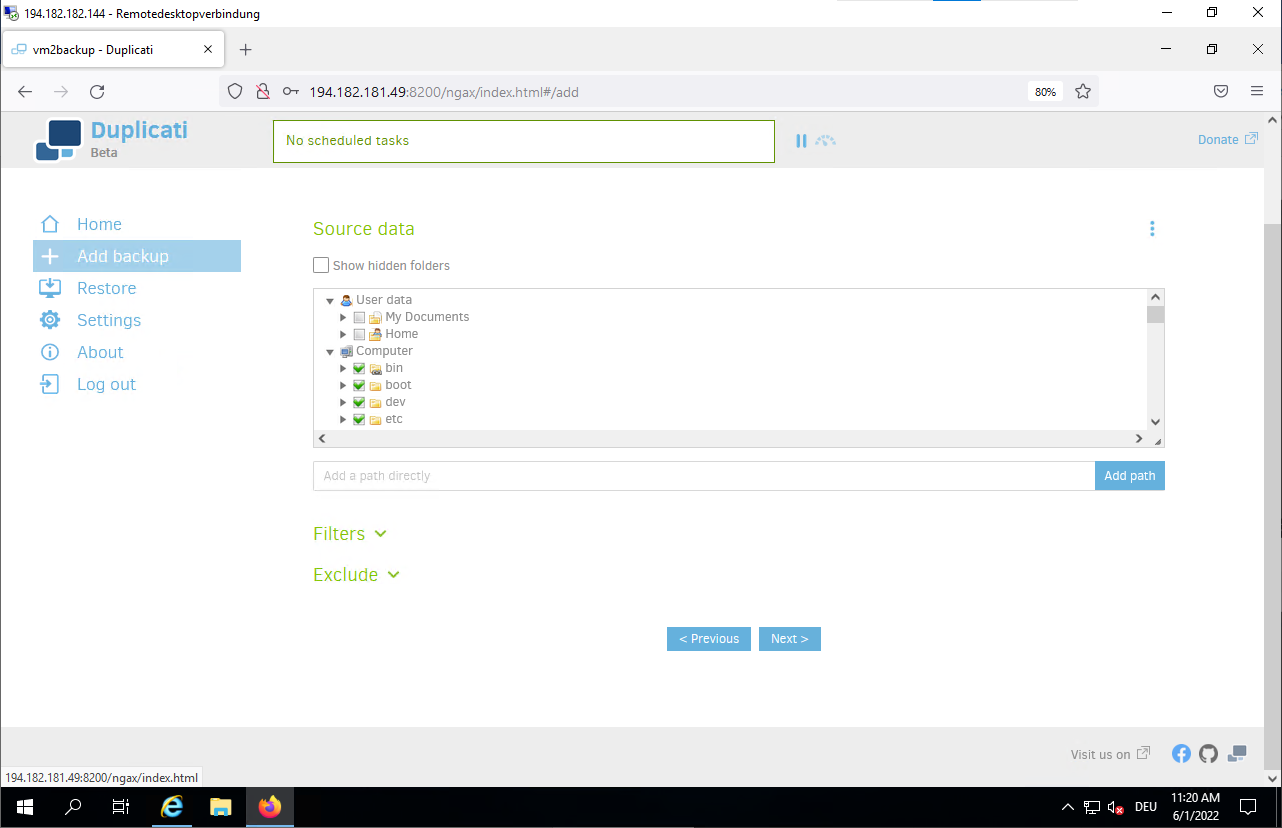Open the three-dot menu beside Source data
The width and height of the screenshot is (1282, 828).
[x=1152, y=229]
